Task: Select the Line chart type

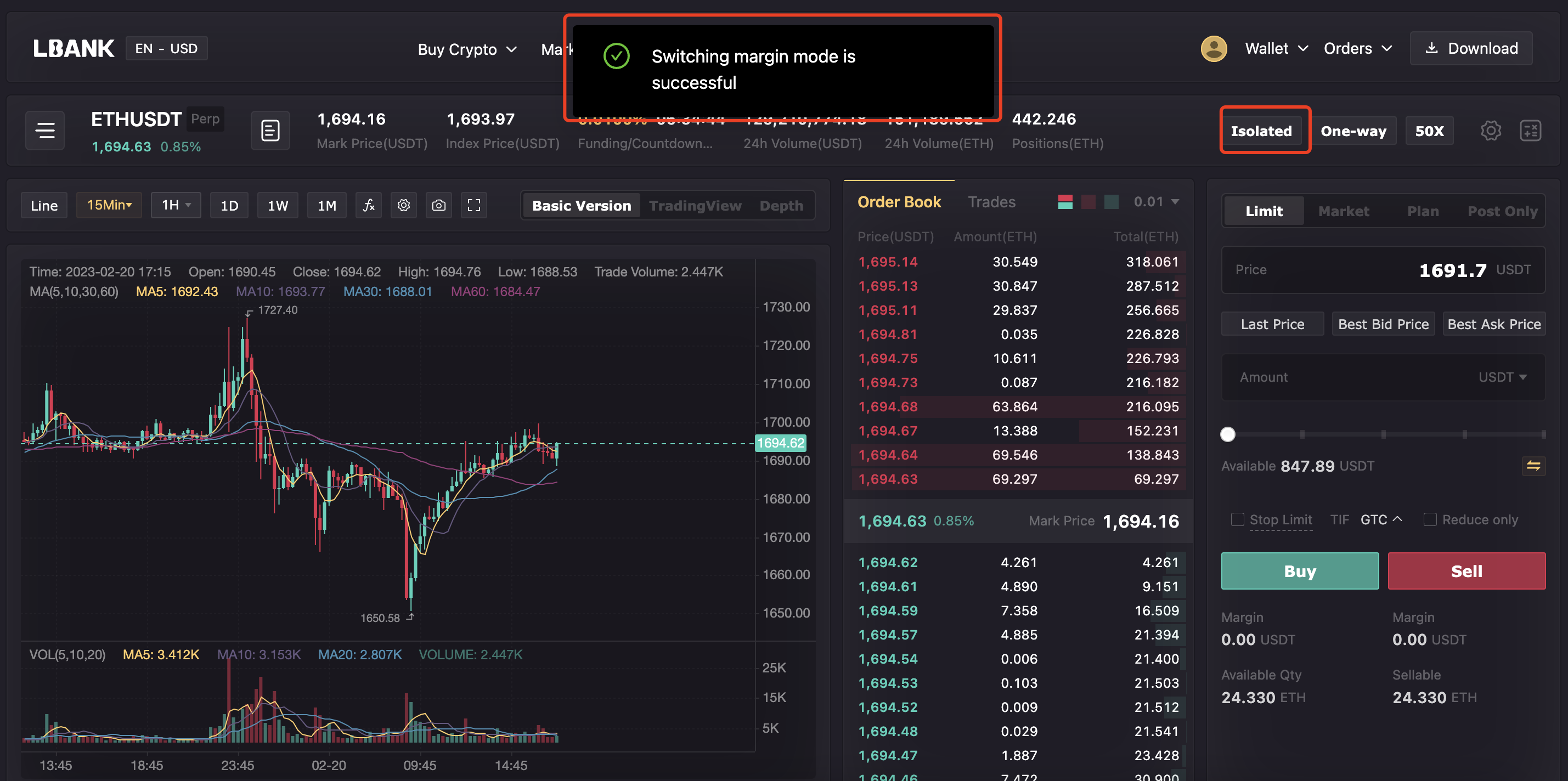Action: click(44, 205)
